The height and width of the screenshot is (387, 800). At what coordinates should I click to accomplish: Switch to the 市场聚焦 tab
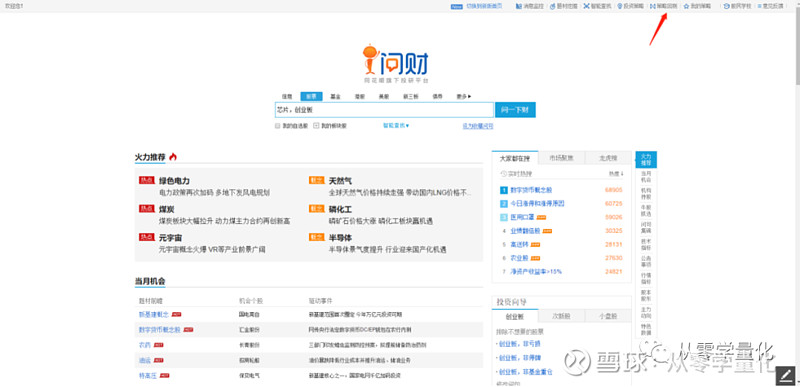coord(561,158)
